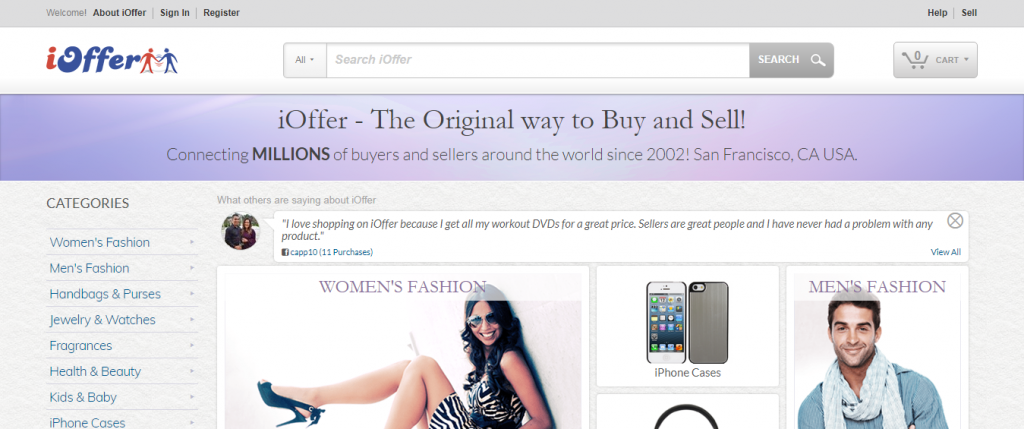The height and width of the screenshot is (429, 1024).
Task: Click the iOffer logo
Action: point(112,60)
